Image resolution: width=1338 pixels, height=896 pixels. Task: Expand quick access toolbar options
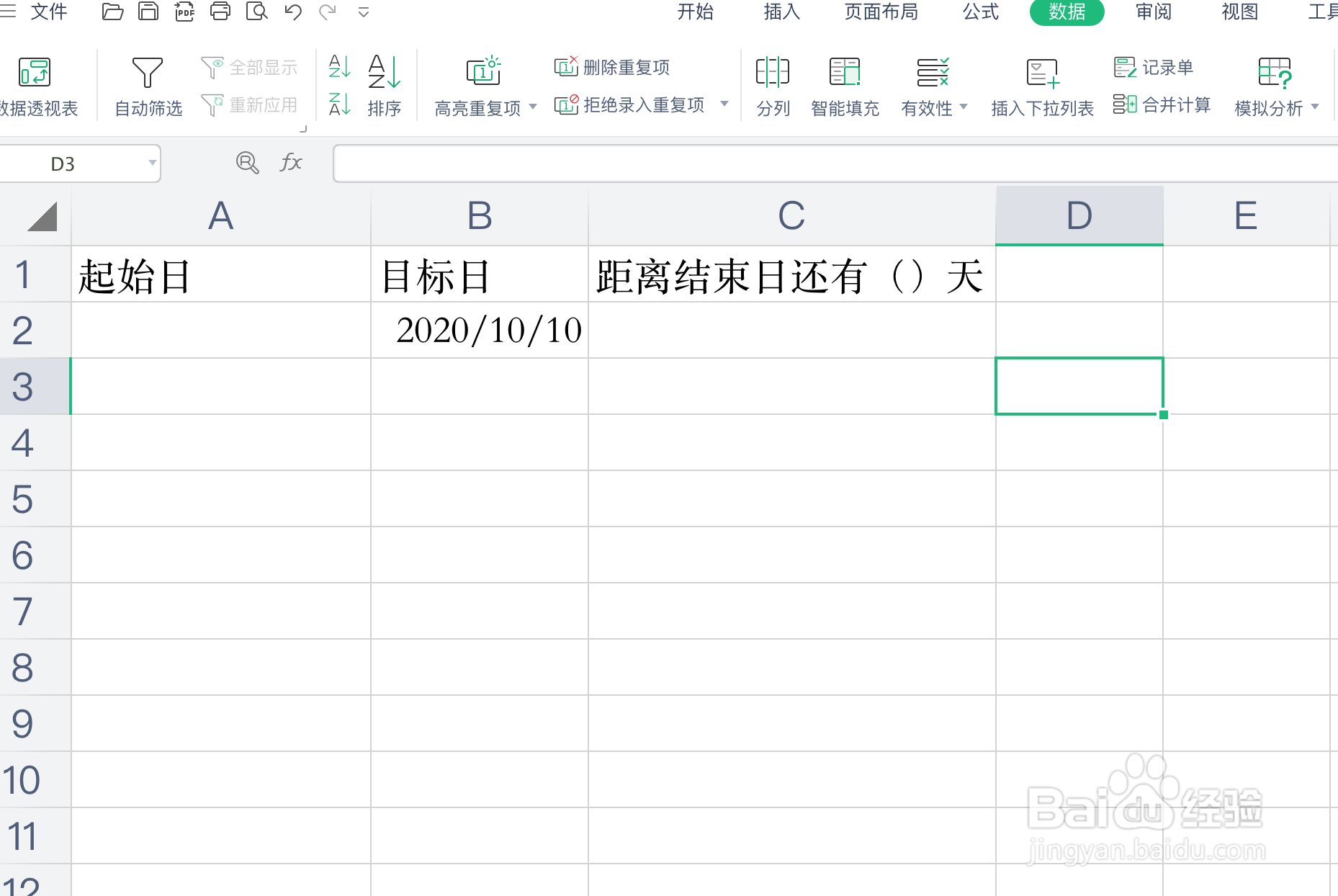tap(364, 12)
